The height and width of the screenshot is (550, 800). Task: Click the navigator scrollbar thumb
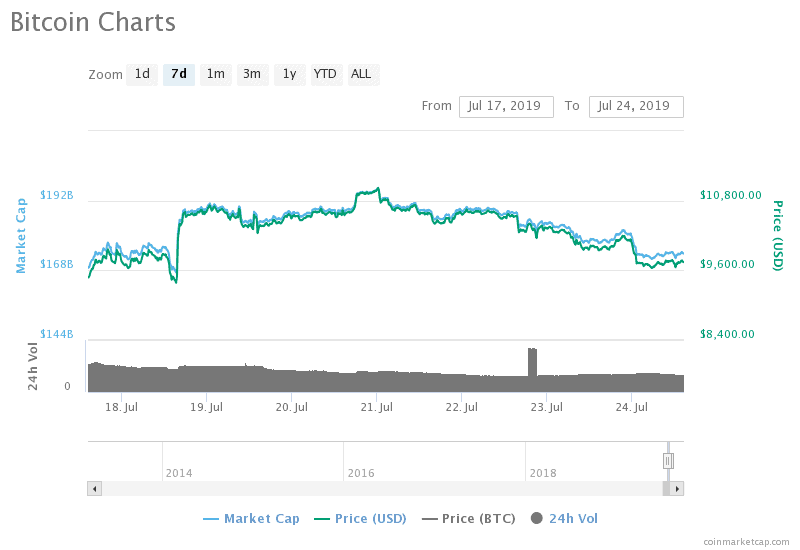[666, 489]
